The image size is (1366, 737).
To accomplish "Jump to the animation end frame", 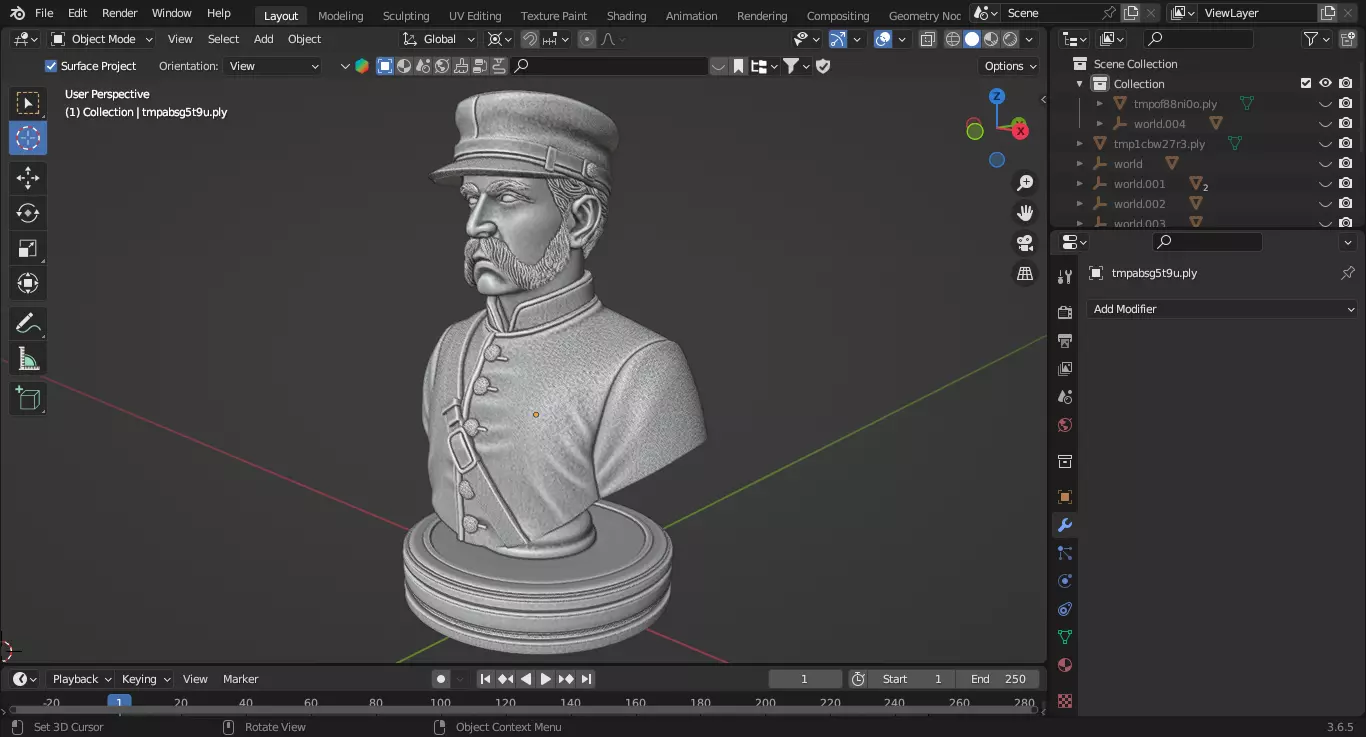I will [x=587, y=679].
